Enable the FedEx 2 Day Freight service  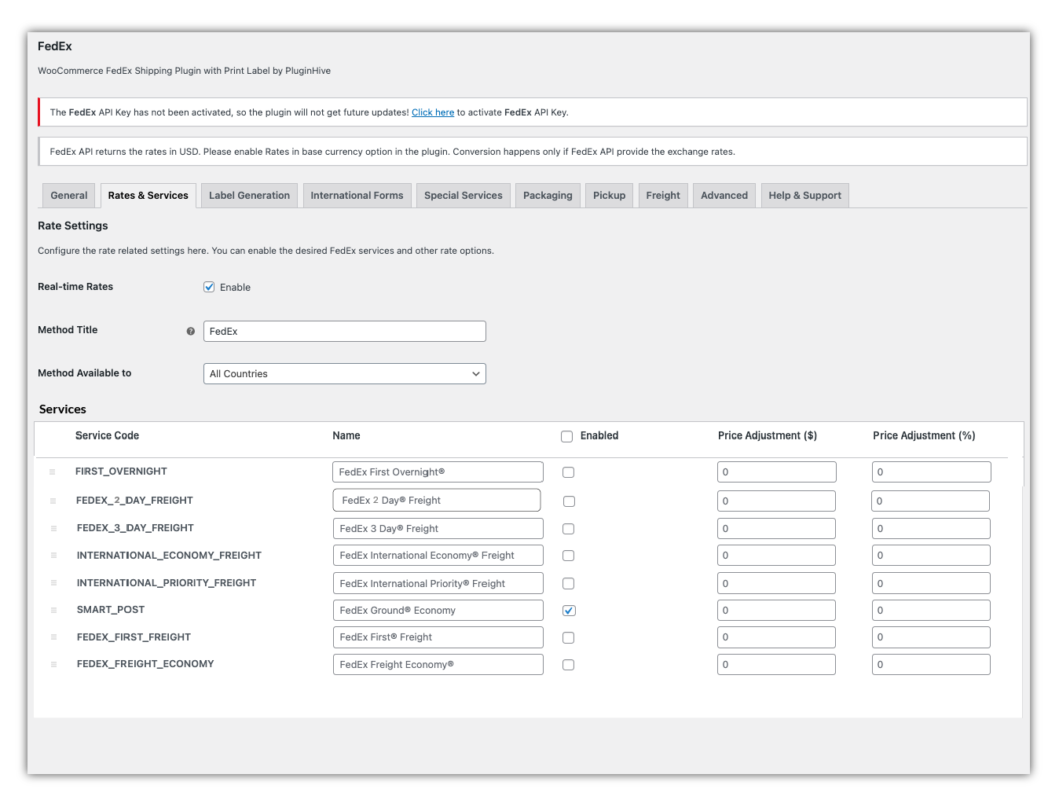pyautogui.click(x=569, y=501)
